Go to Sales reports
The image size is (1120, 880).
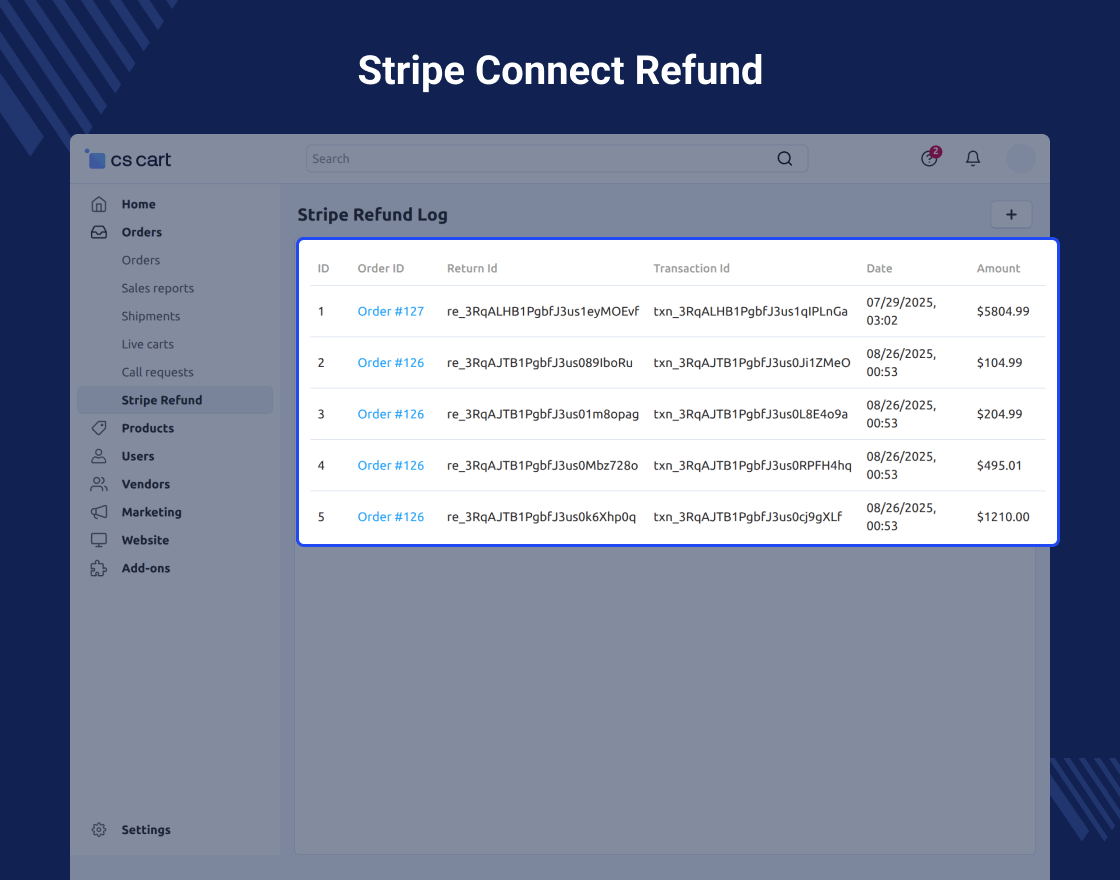(158, 288)
